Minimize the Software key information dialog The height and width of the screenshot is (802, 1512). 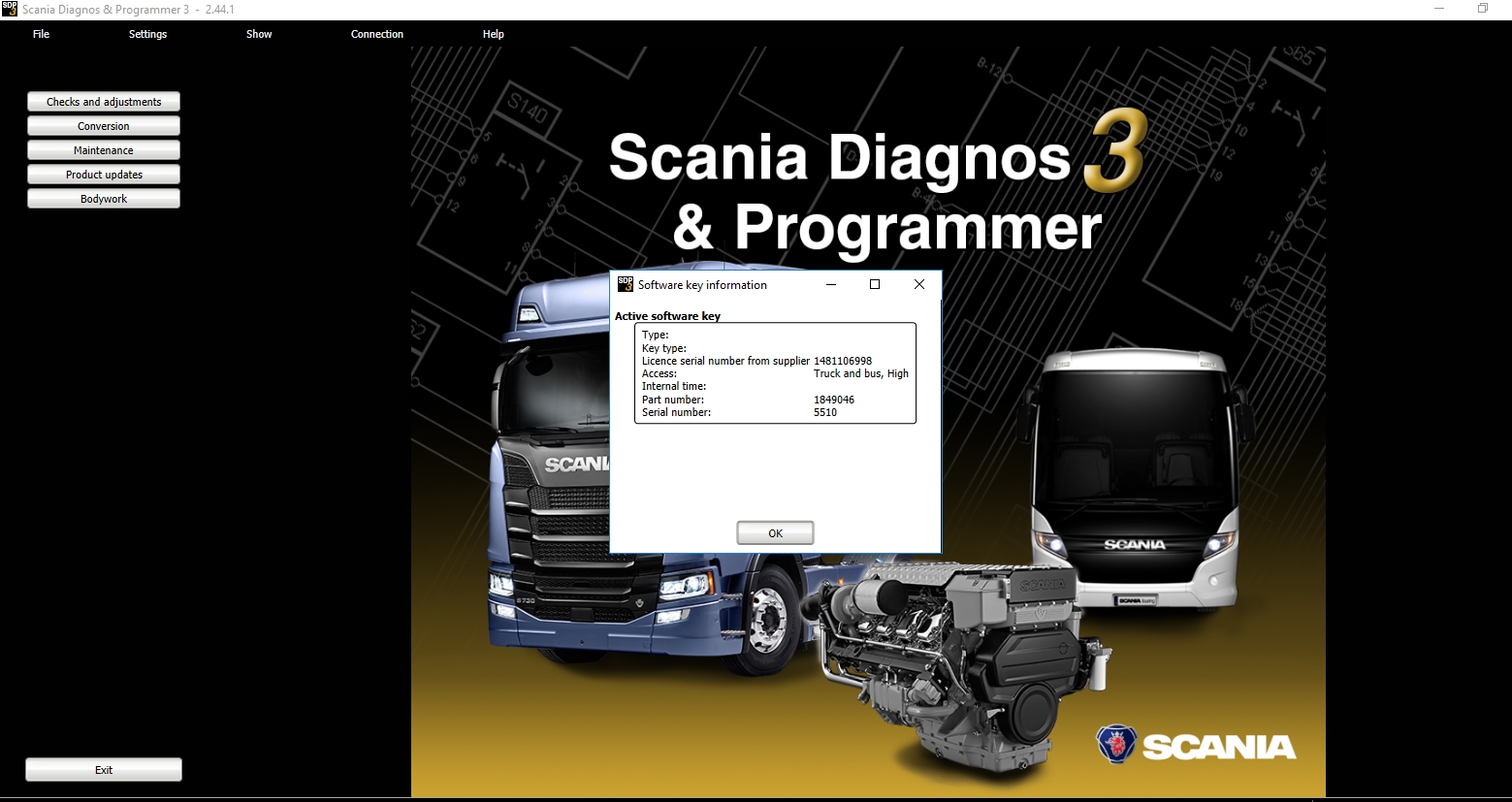830,284
